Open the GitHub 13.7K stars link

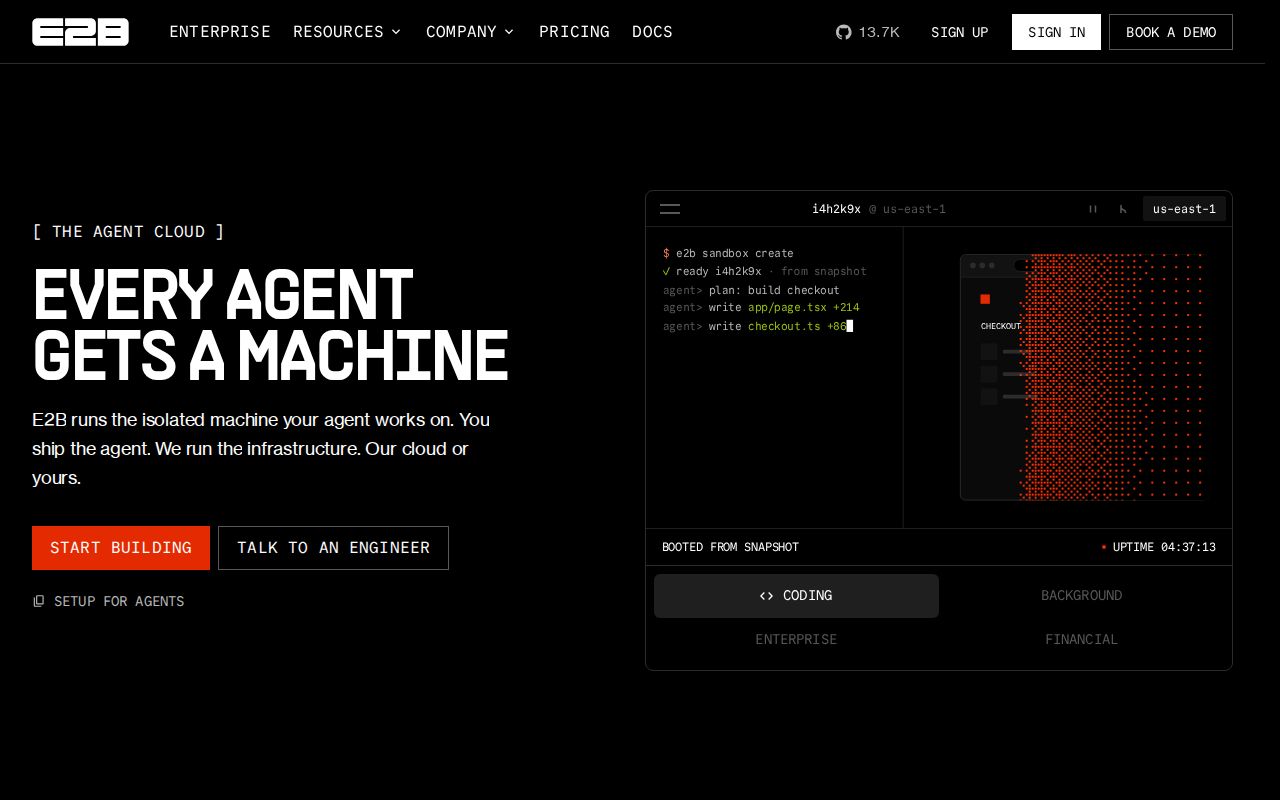coord(868,32)
